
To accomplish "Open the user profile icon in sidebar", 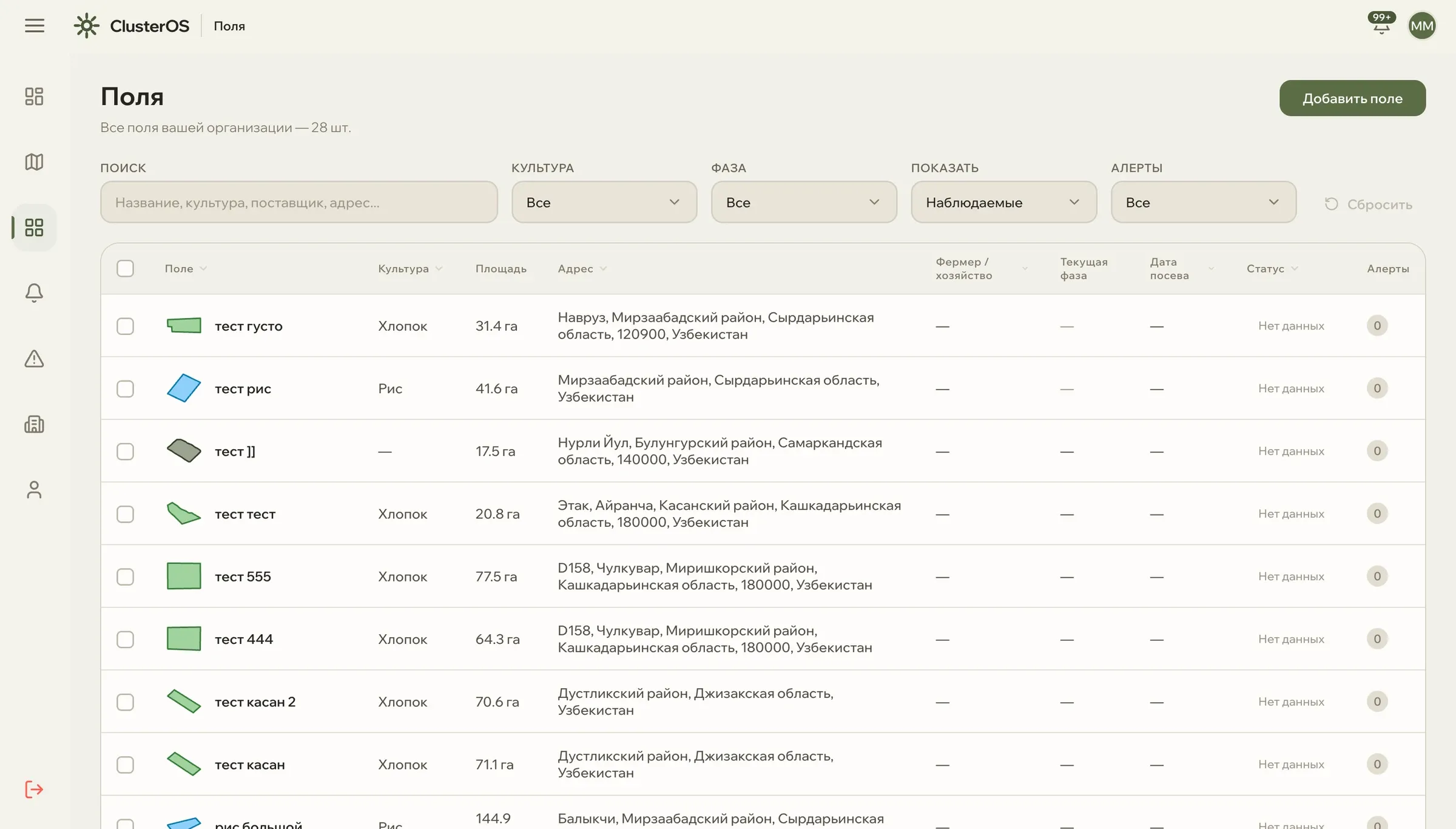I will (34, 490).
